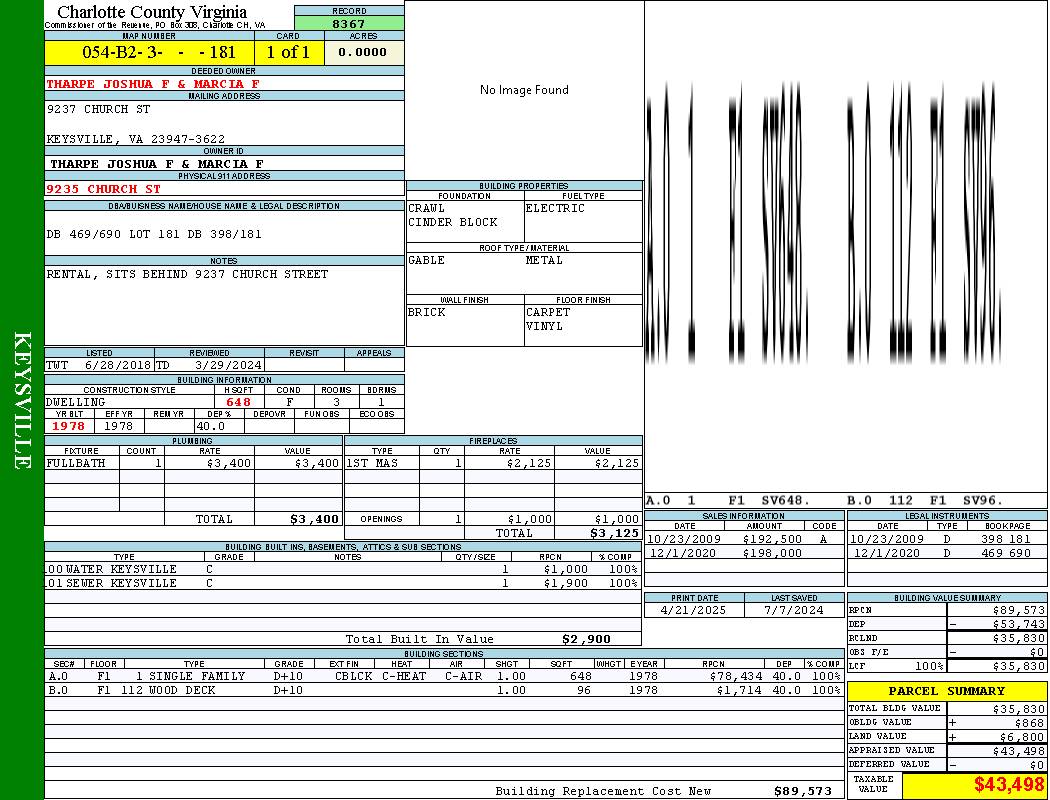This screenshot has width=1050, height=800.
Task: Click sketch legend A.0 1 F1 SV648.
Action: (728, 501)
